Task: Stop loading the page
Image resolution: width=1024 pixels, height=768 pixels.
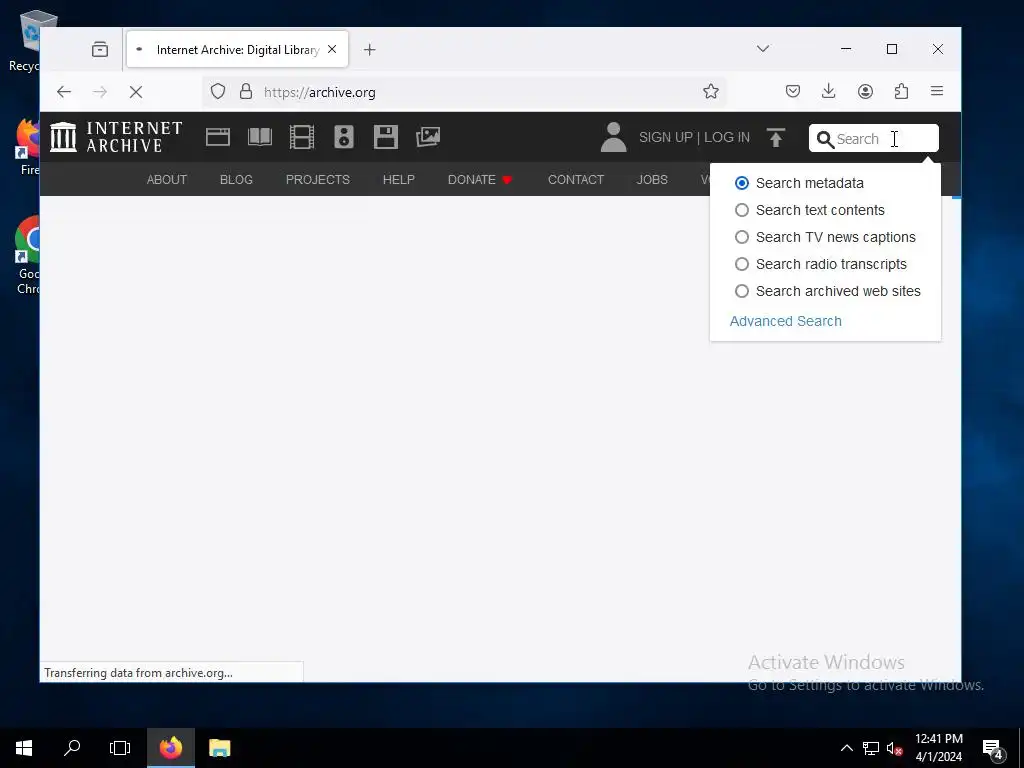Action: click(x=136, y=92)
